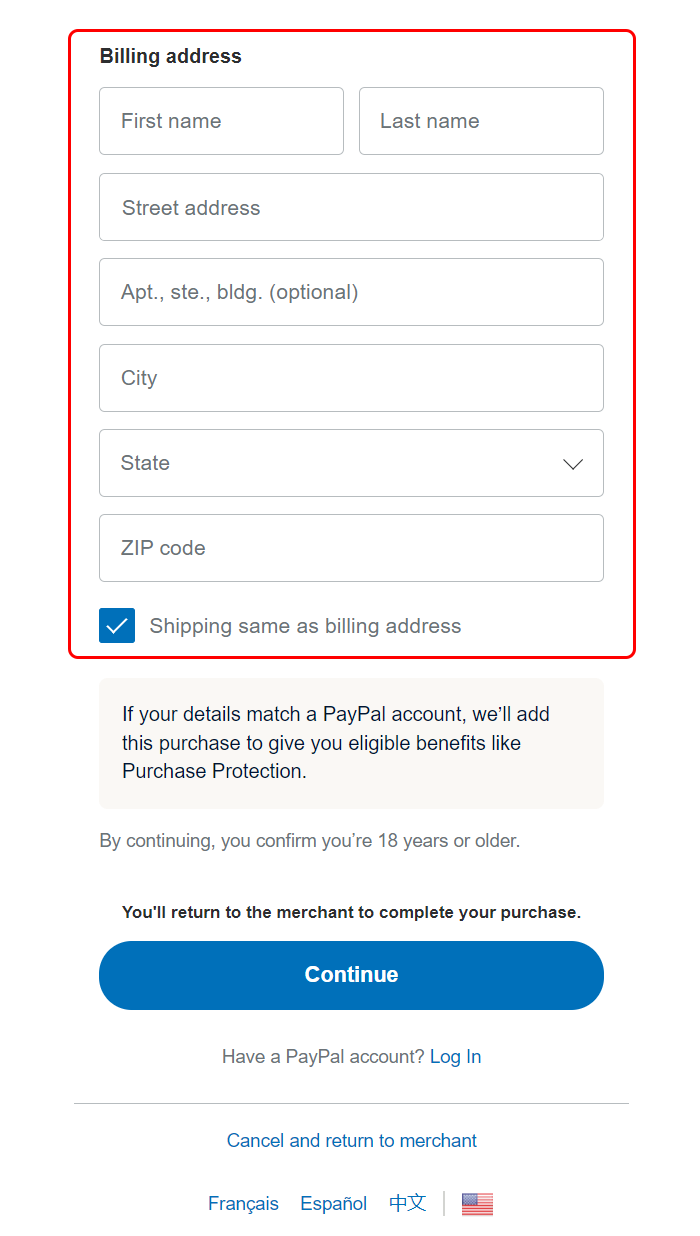Click the Billing address heading
This screenshot has height=1236, width=700.
tap(171, 57)
